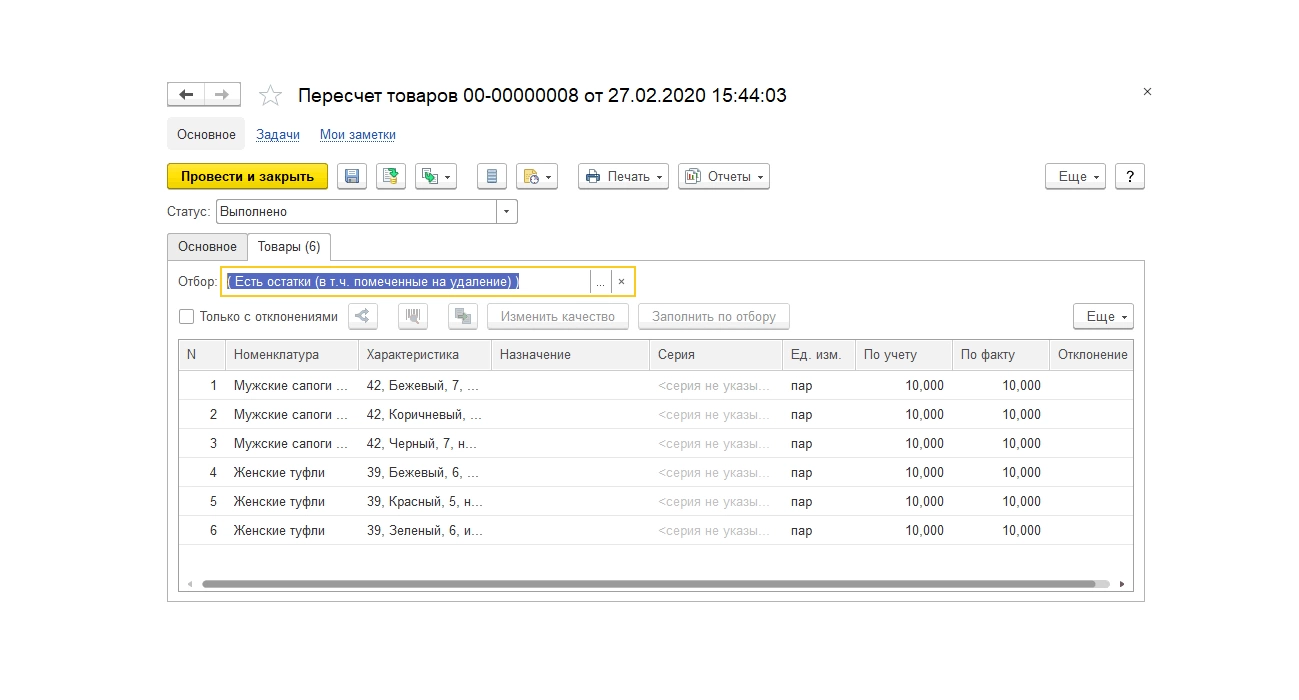Image resolution: width=1299 pixels, height=700 pixels.
Task: Click the document structure list icon
Action: (x=492, y=176)
